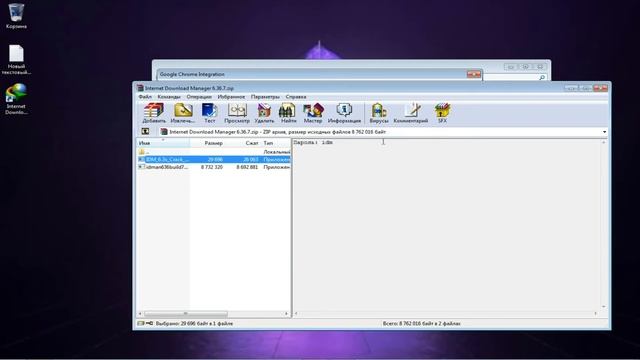
Task: Select the idman636build7 file row
Action: (x=214, y=167)
